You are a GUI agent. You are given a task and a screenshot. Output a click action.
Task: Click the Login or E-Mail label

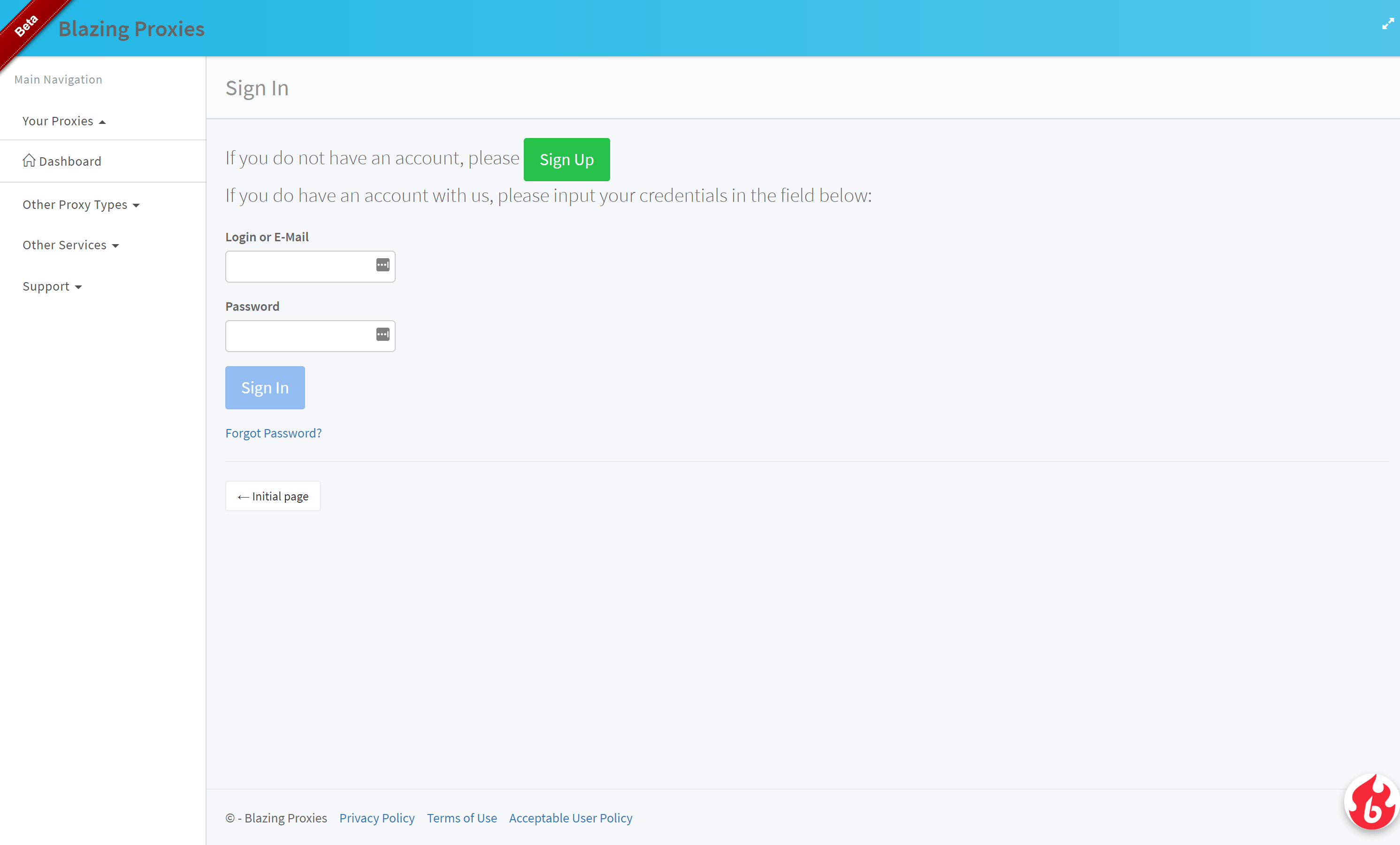click(267, 237)
